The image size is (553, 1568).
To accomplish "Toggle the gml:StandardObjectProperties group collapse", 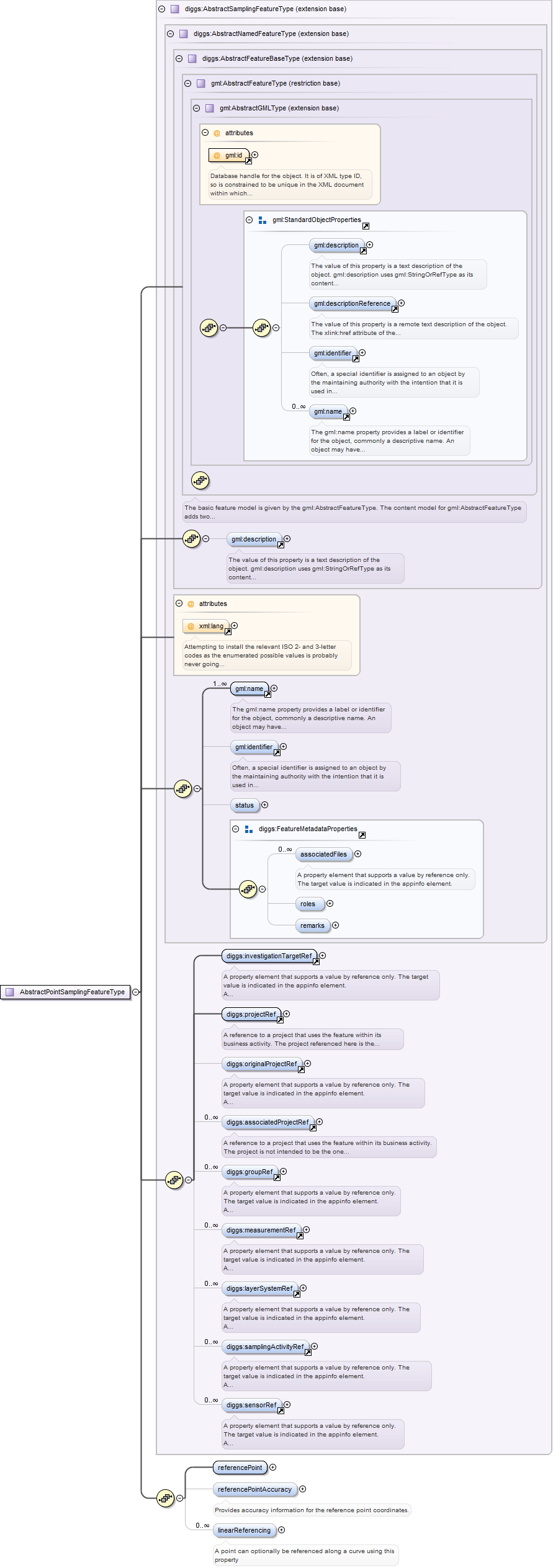I will 249,220.
